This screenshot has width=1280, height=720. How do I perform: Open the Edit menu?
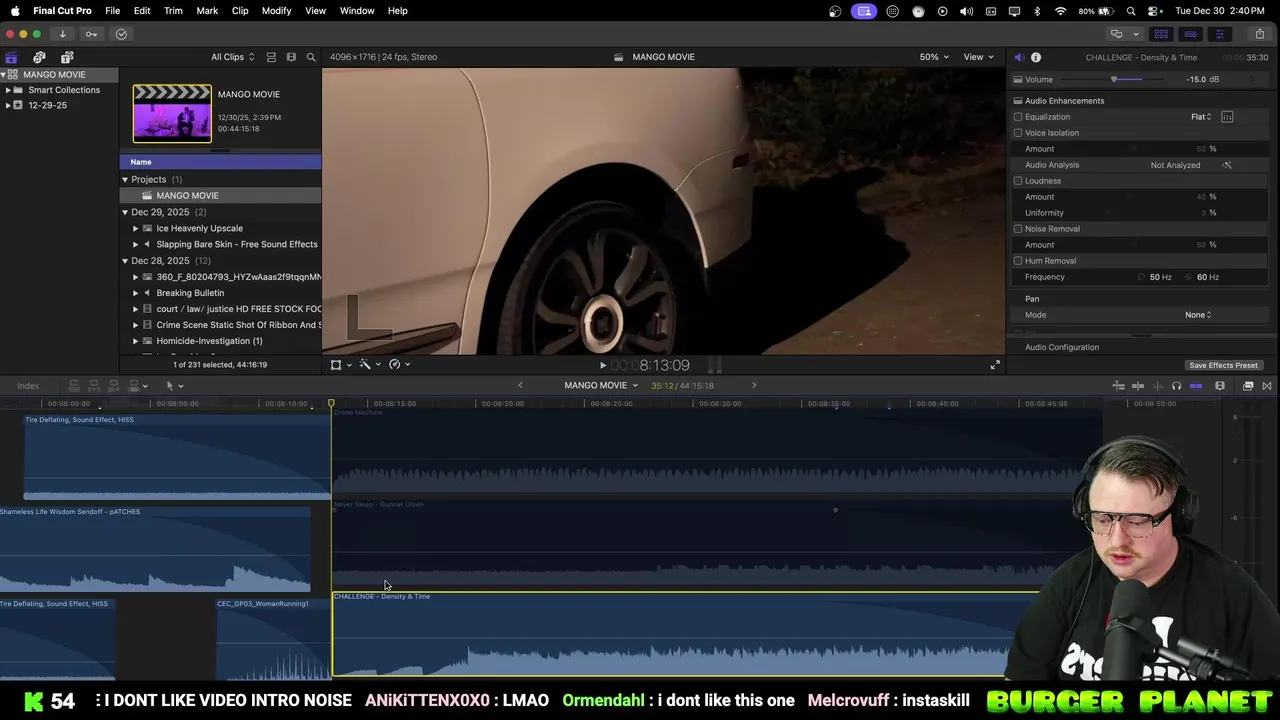[142, 11]
